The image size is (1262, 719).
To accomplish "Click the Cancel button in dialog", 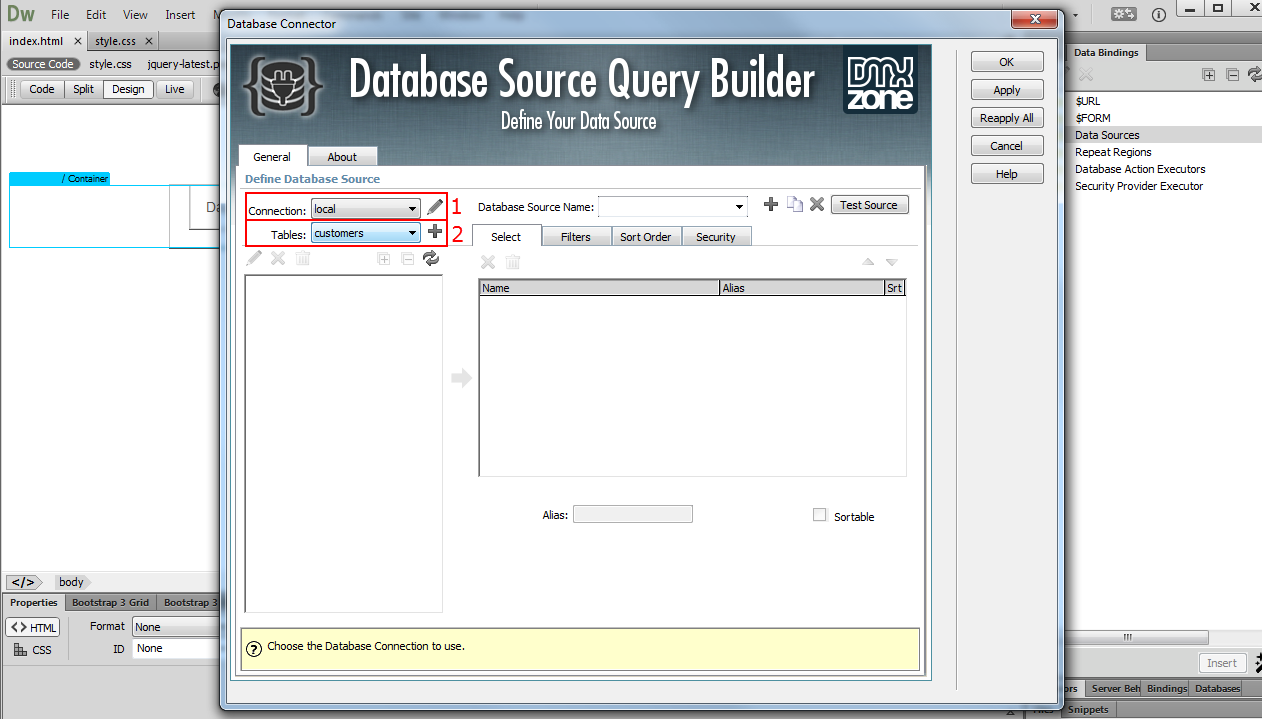I will (1007, 146).
